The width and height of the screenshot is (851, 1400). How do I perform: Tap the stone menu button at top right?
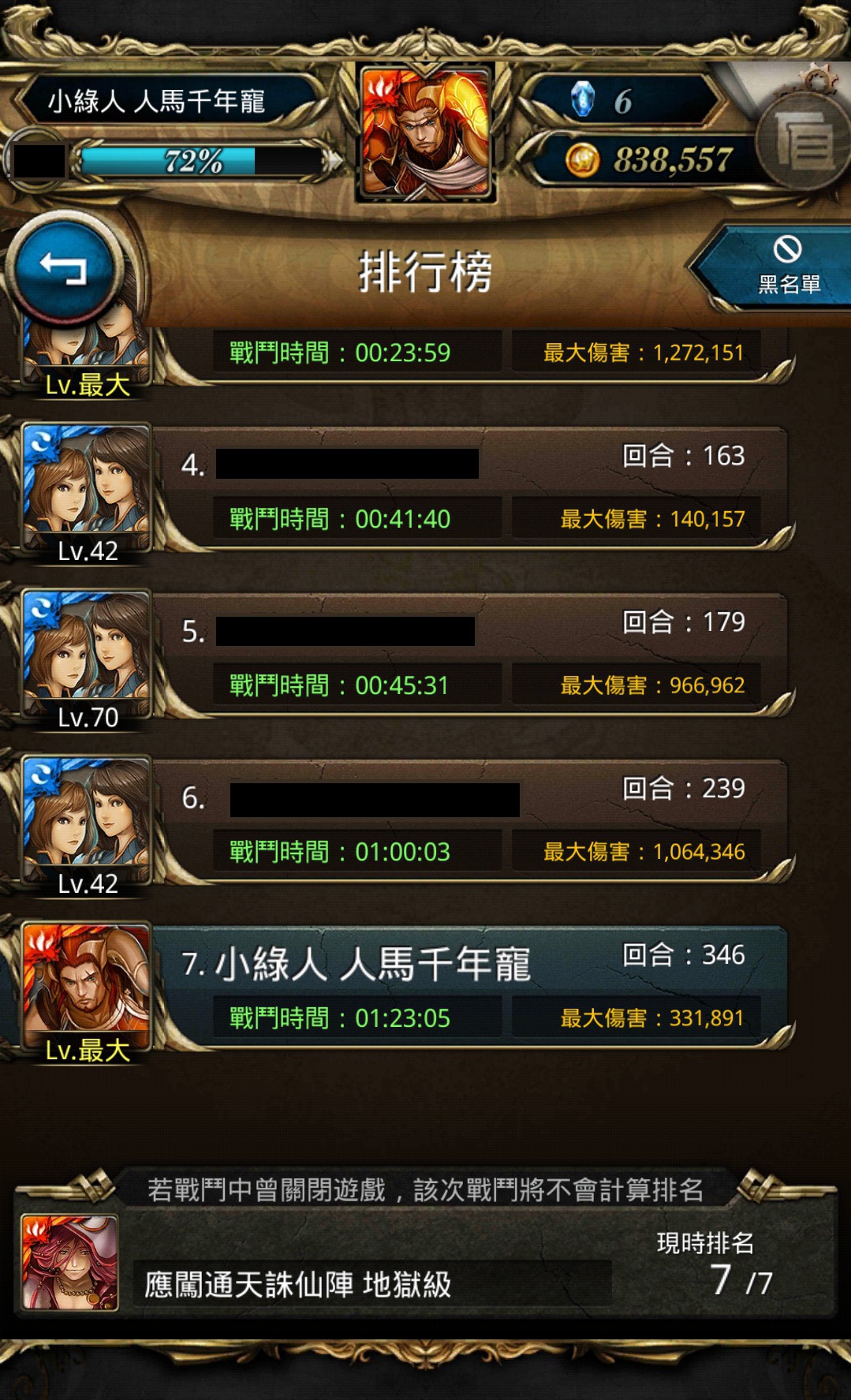click(803, 139)
